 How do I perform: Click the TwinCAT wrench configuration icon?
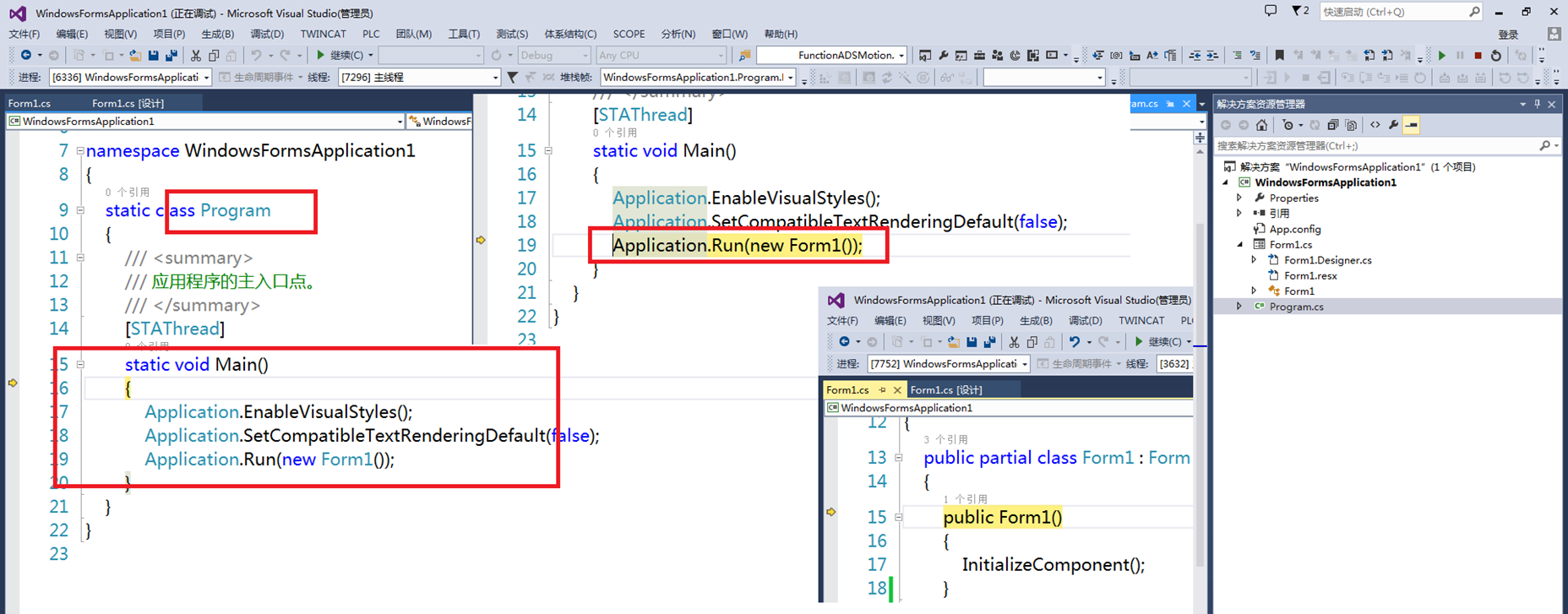coord(944,55)
